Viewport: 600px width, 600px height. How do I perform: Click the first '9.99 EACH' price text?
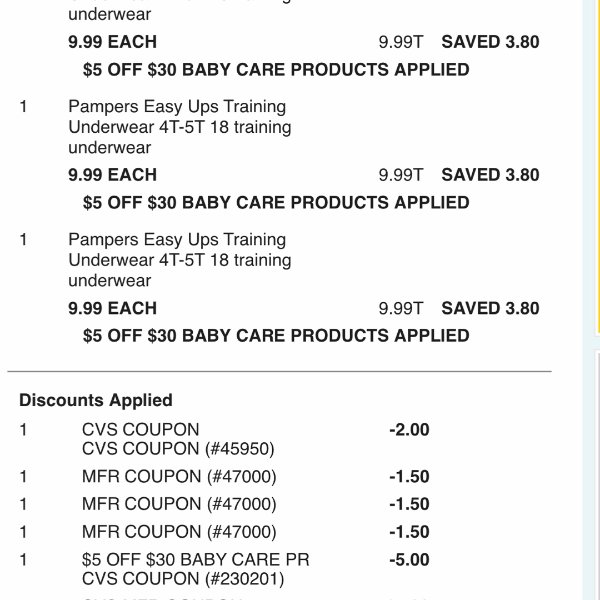(112, 42)
